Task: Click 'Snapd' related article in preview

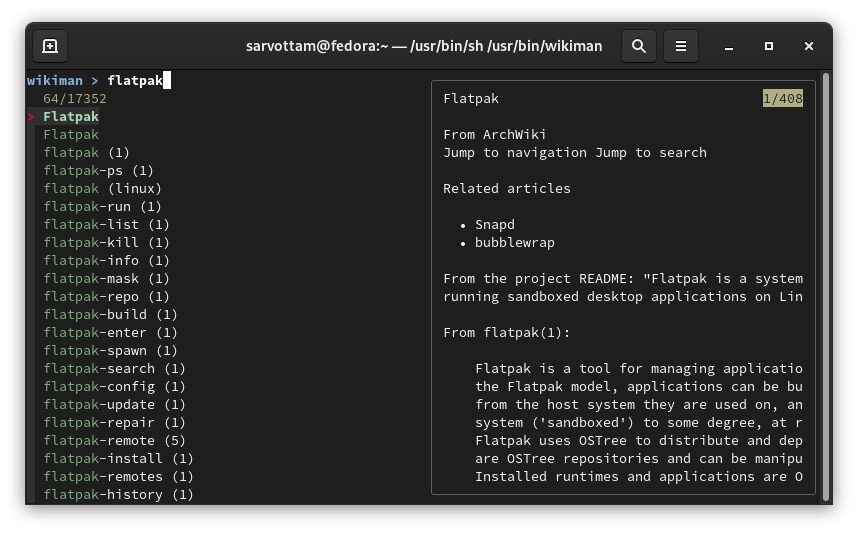Action: tap(495, 225)
